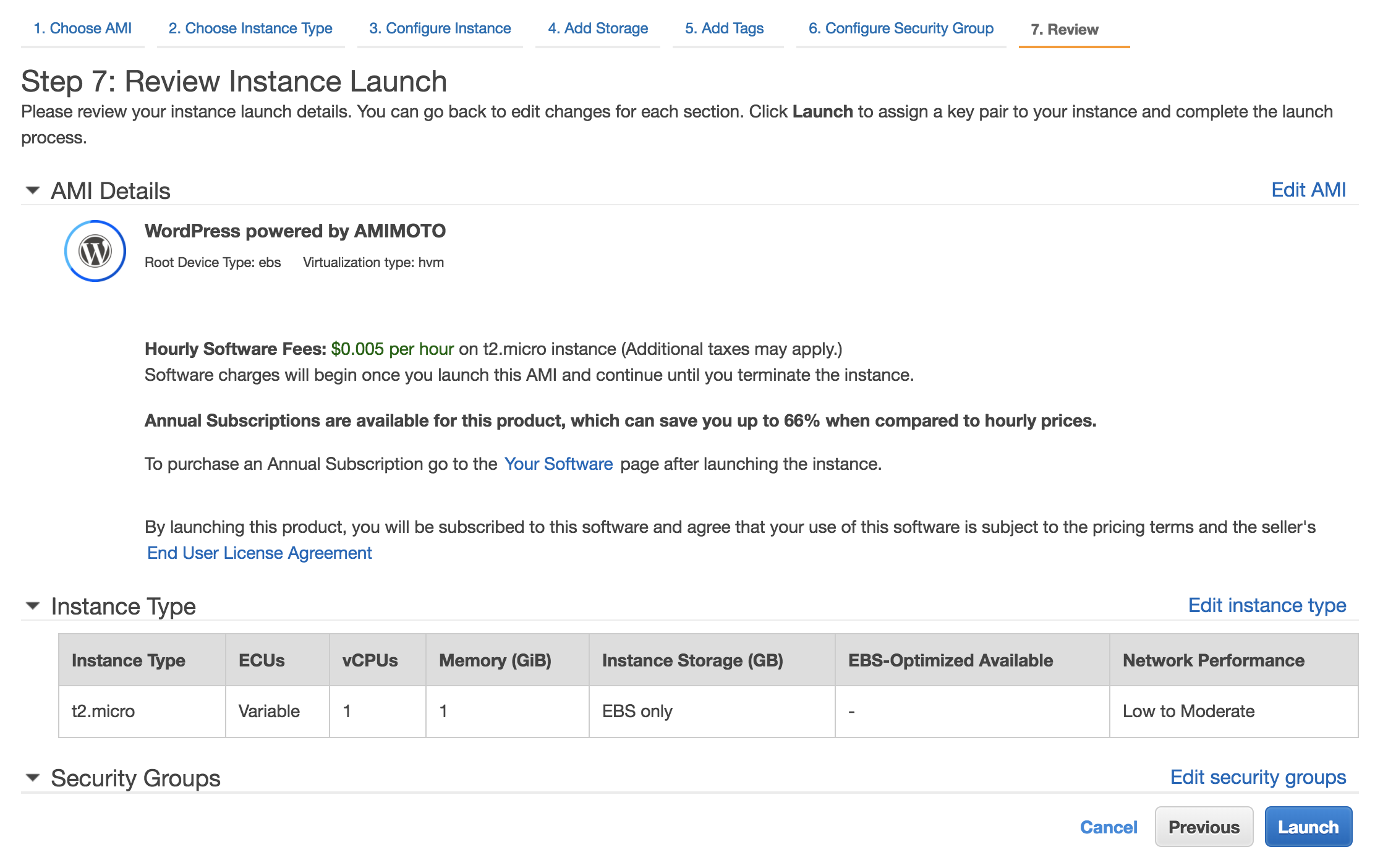Click the $0.005 per hour fee text
The width and height of the screenshot is (1375, 868).
(393, 349)
